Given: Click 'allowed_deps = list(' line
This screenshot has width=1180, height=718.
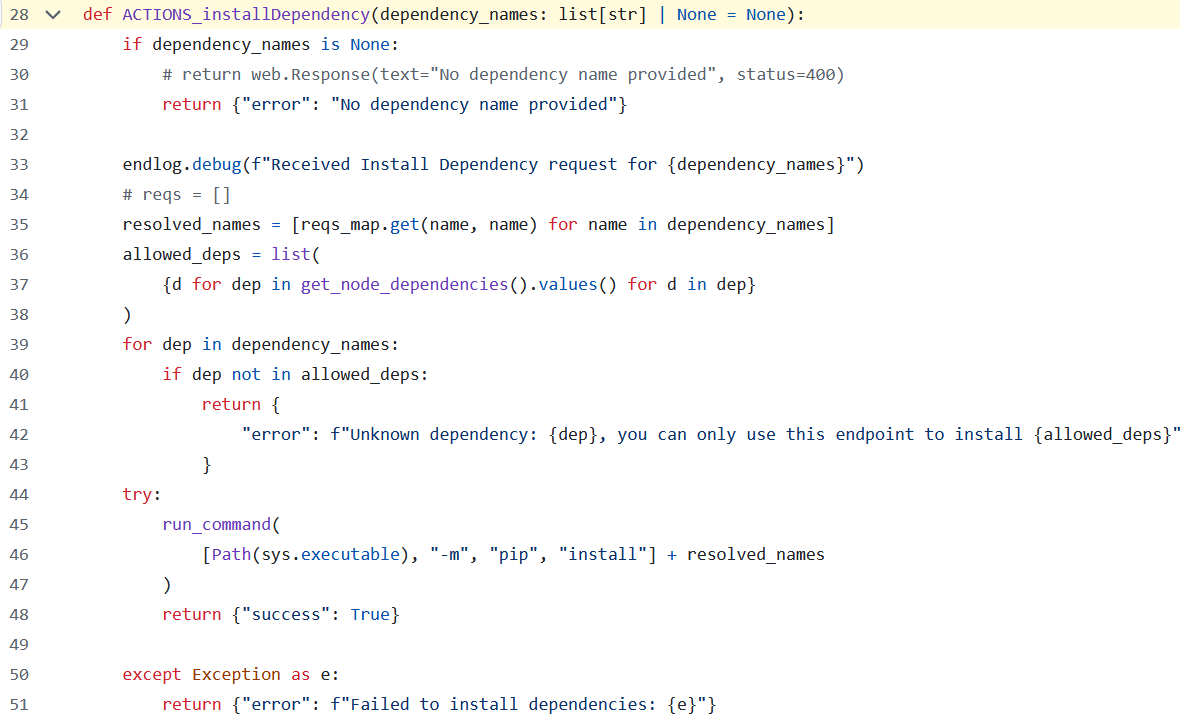Looking at the screenshot, I should point(221,254).
